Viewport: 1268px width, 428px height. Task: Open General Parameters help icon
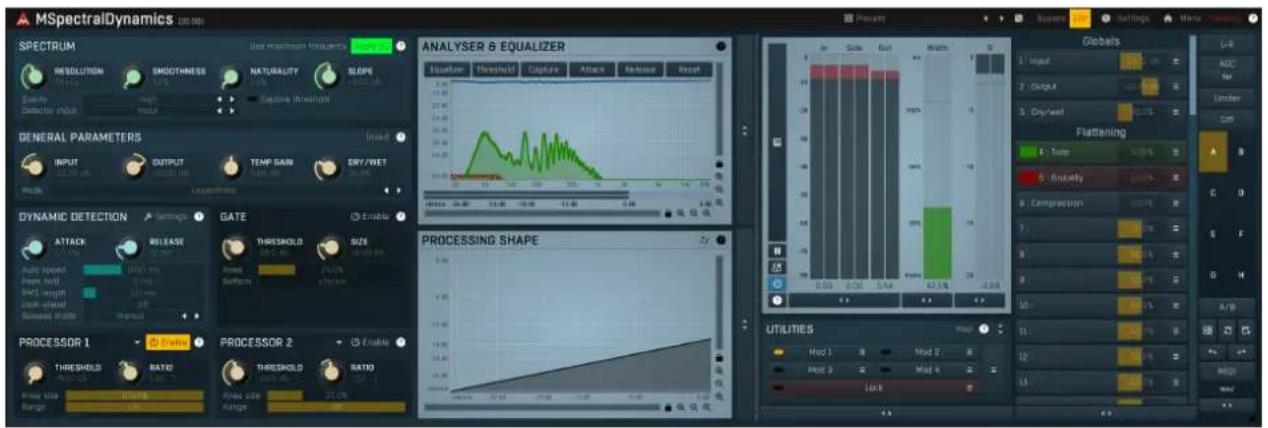click(400, 137)
